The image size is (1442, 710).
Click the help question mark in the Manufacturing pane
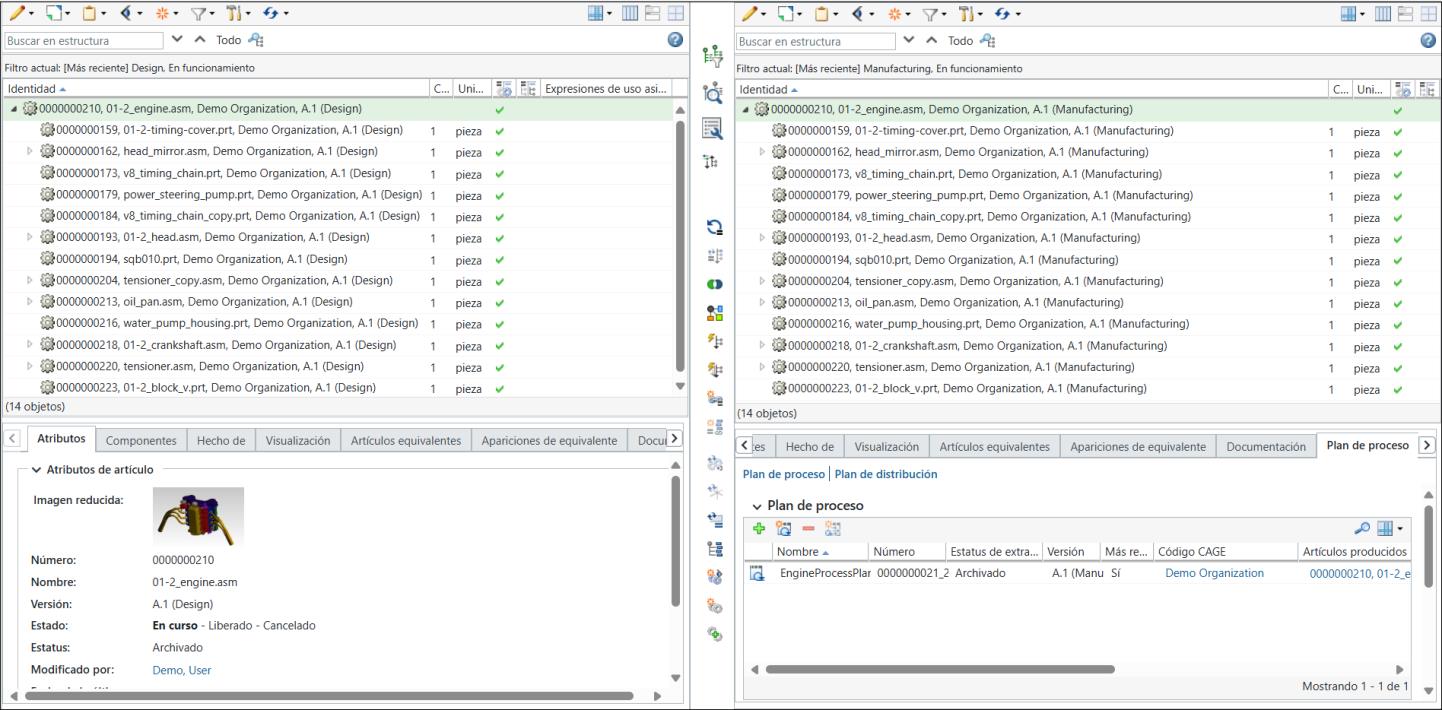point(1430,41)
